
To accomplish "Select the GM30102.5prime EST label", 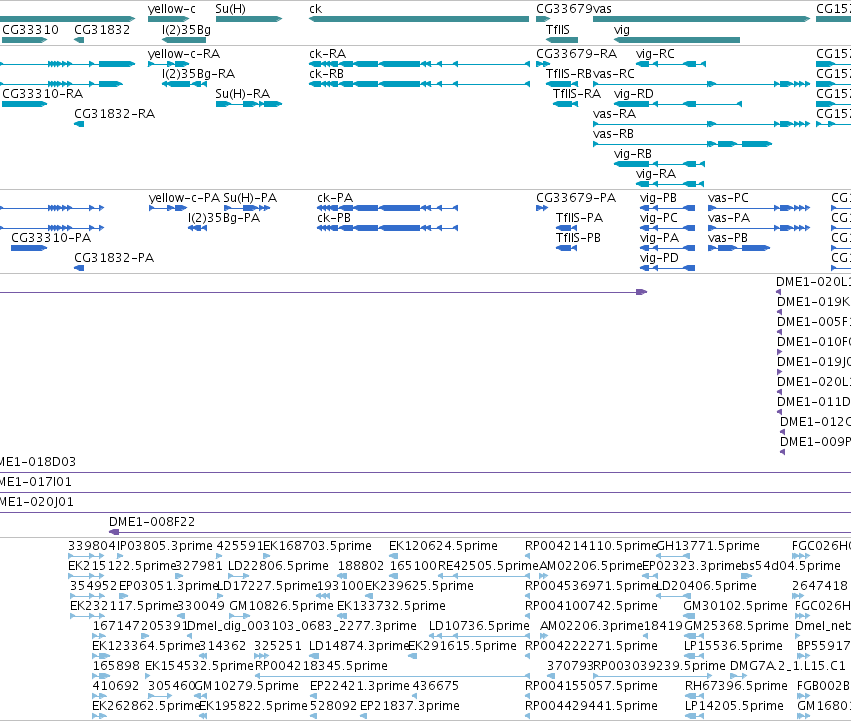I will pyautogui.click(x=735, y=605).
